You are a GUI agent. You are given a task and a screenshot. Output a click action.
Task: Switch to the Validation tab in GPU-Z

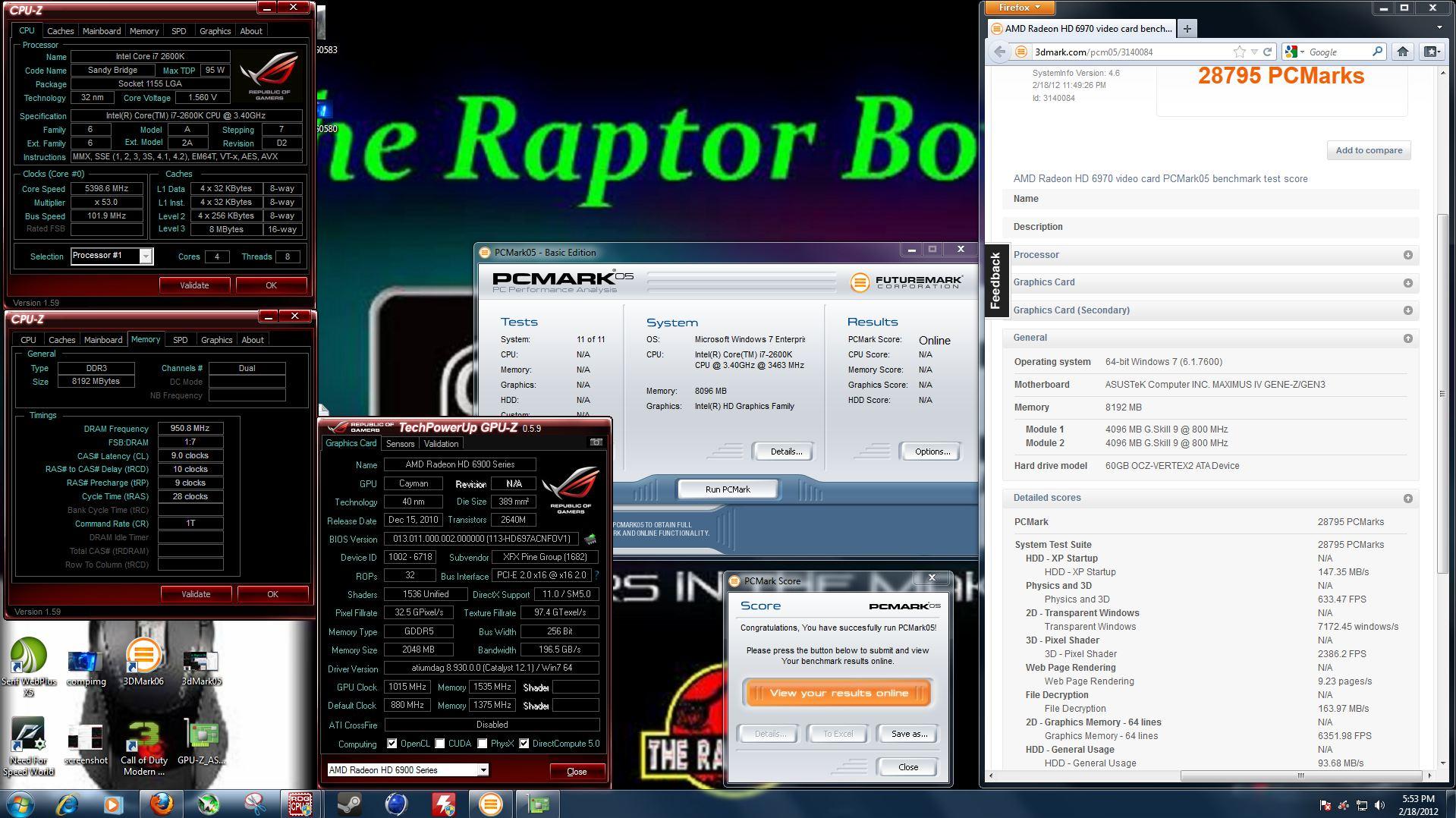pyautogui.click(x=441, y=444)
